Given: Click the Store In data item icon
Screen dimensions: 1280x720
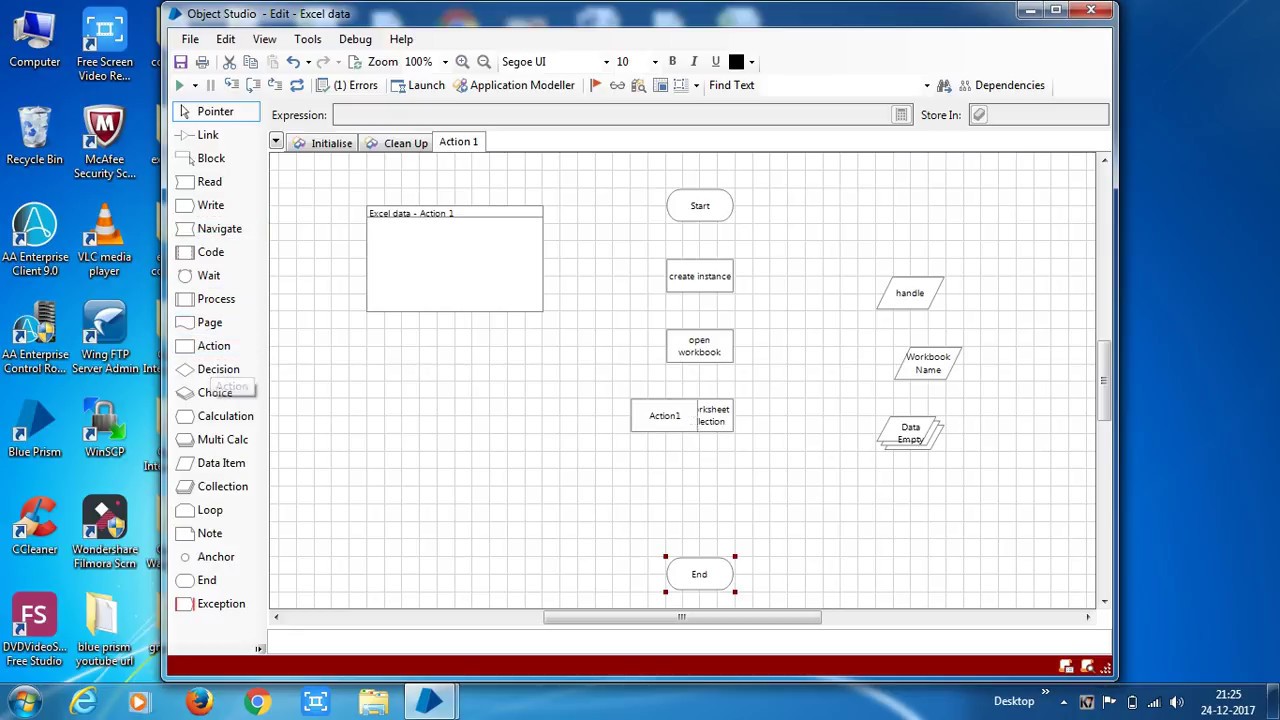Looking at the screenshot, I should coord(979,115).
